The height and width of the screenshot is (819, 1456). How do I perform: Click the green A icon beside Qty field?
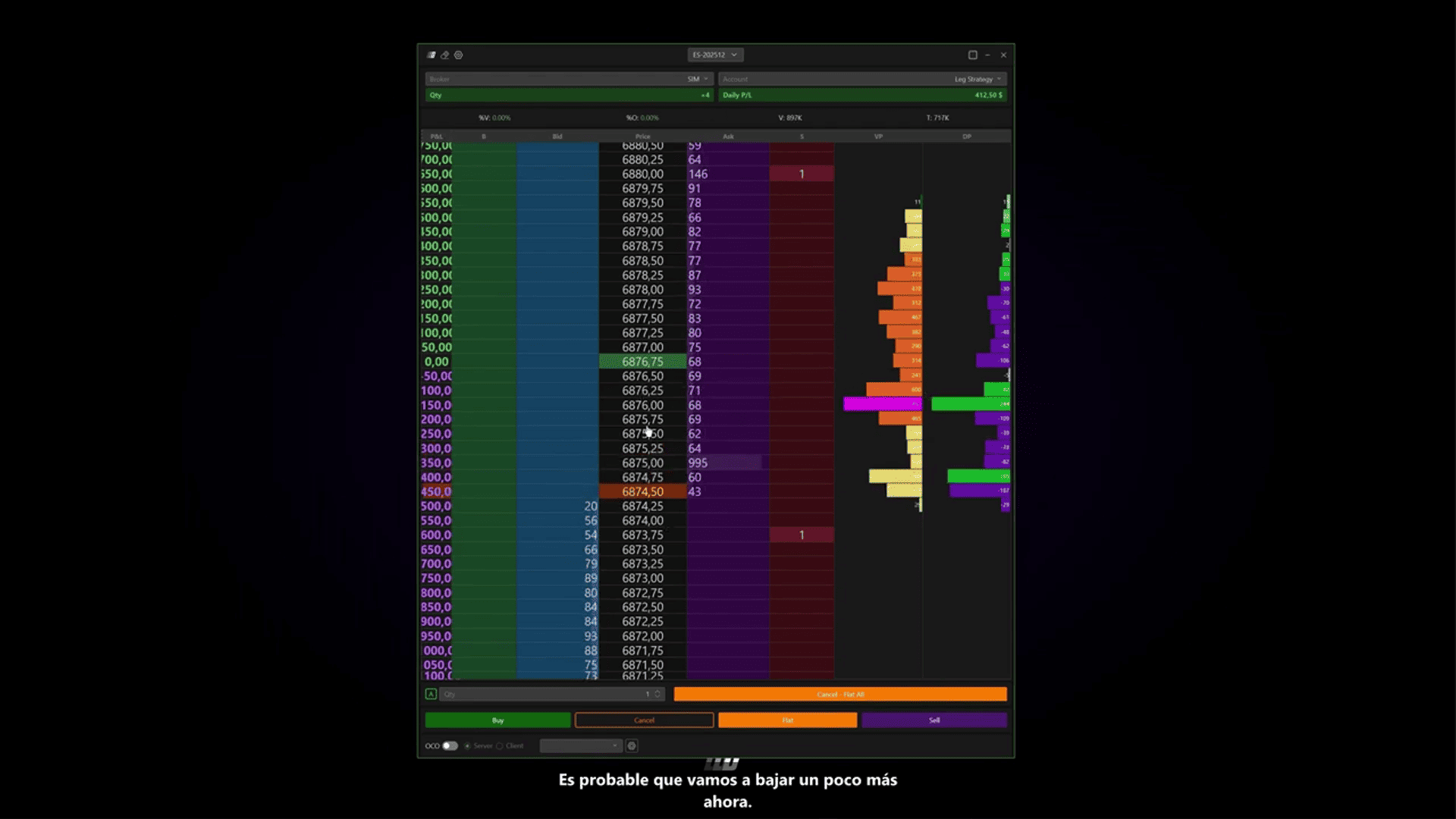(431, 694)
